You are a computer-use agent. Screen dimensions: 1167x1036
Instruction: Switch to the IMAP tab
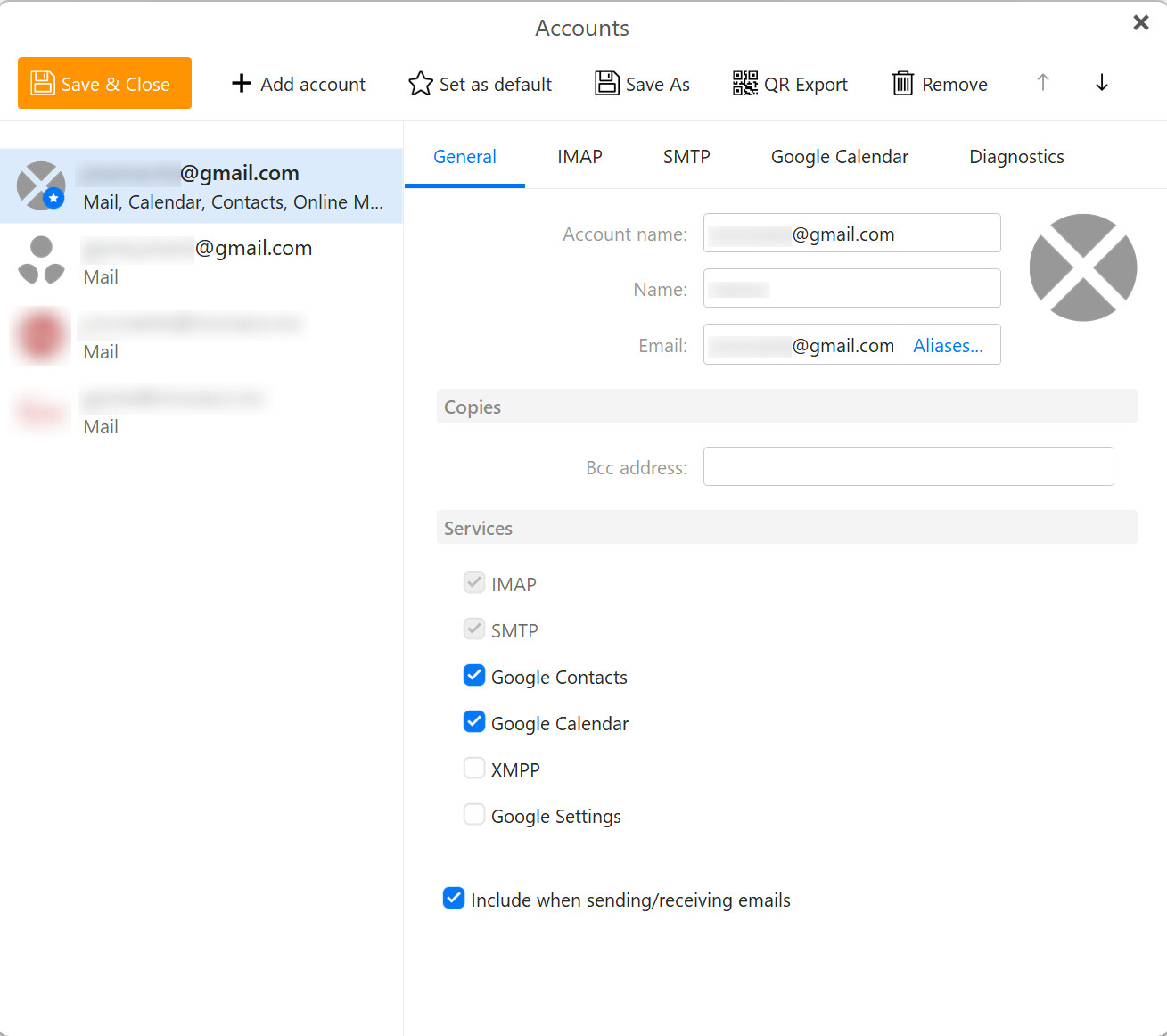tap(579, 157)
